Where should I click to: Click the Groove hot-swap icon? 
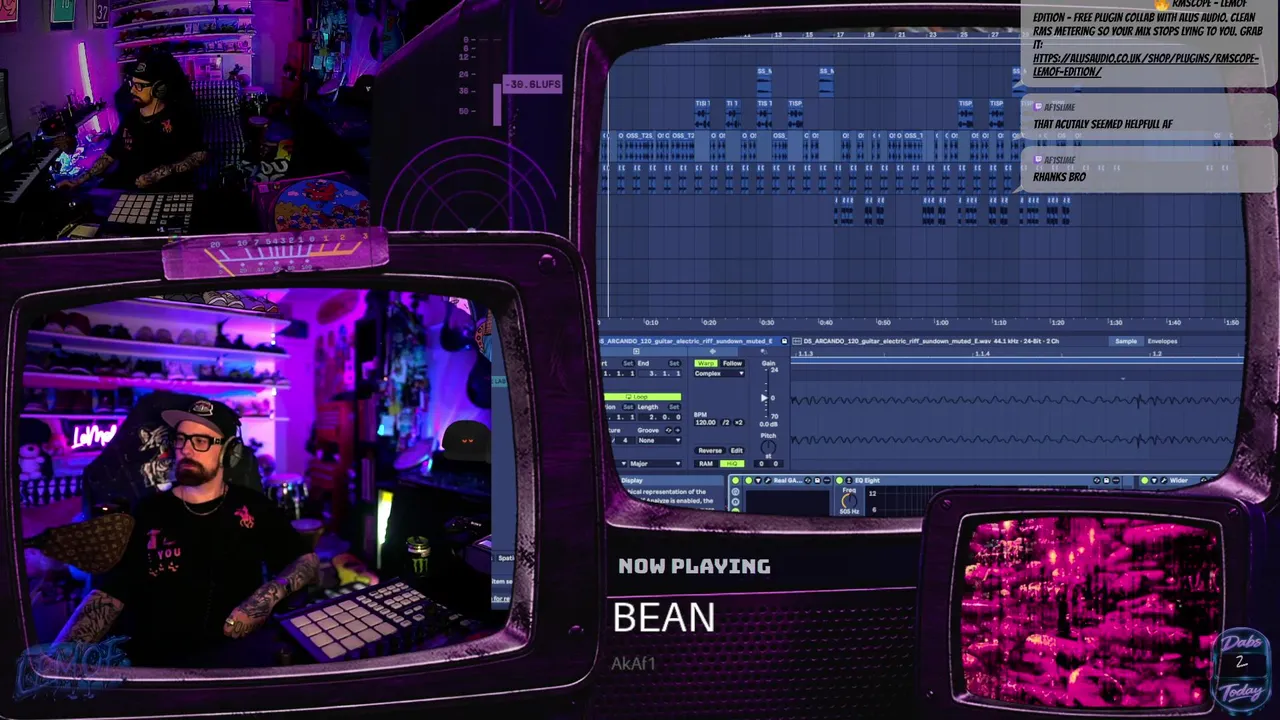668,430
